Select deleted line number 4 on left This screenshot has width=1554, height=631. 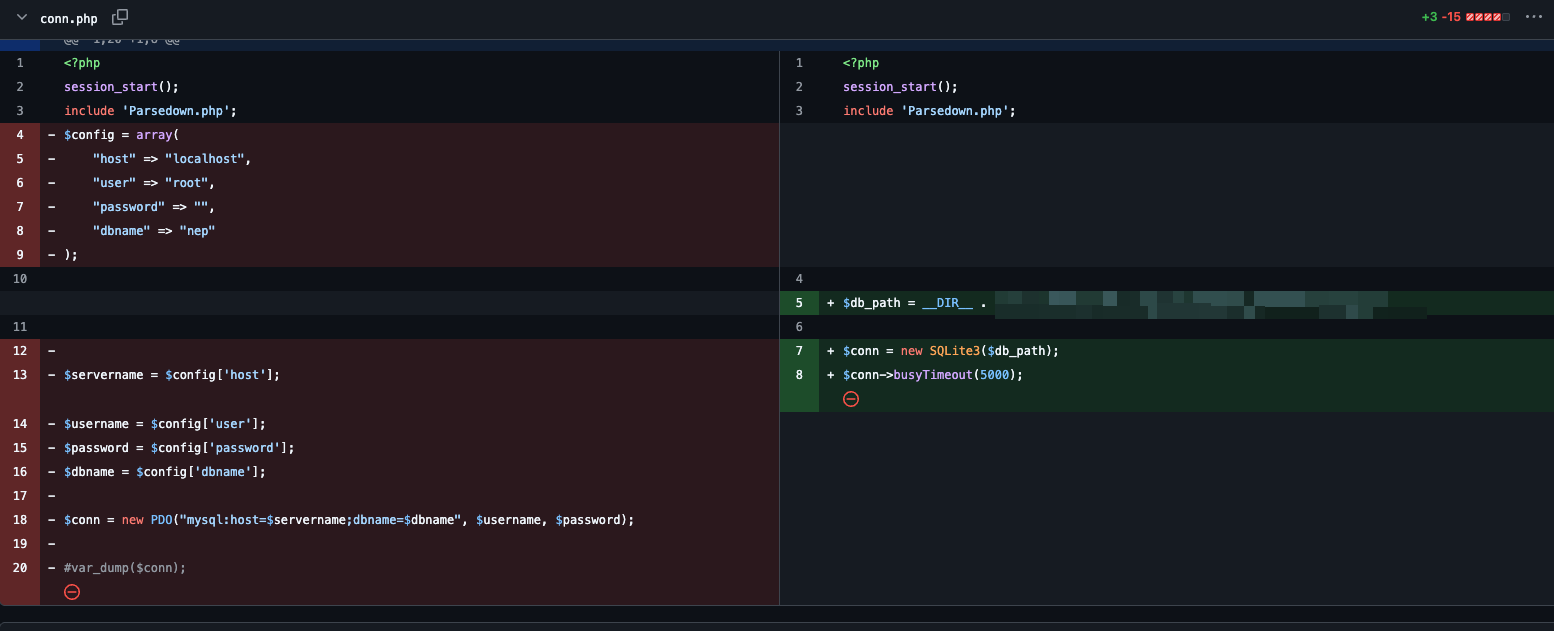(20, 135)
